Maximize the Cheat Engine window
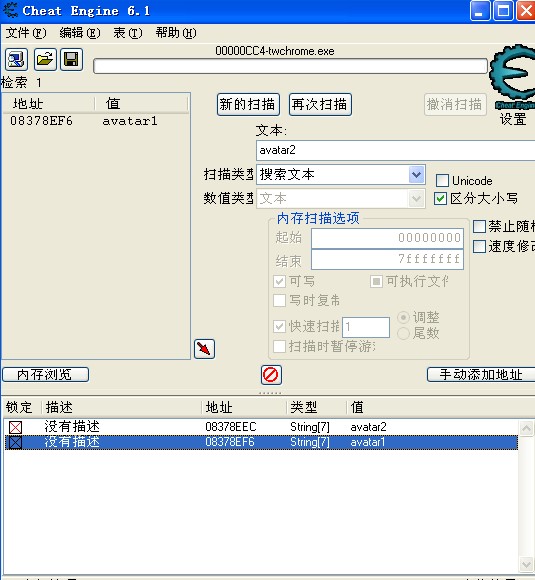The image size is (535, 580). point(503,11)
